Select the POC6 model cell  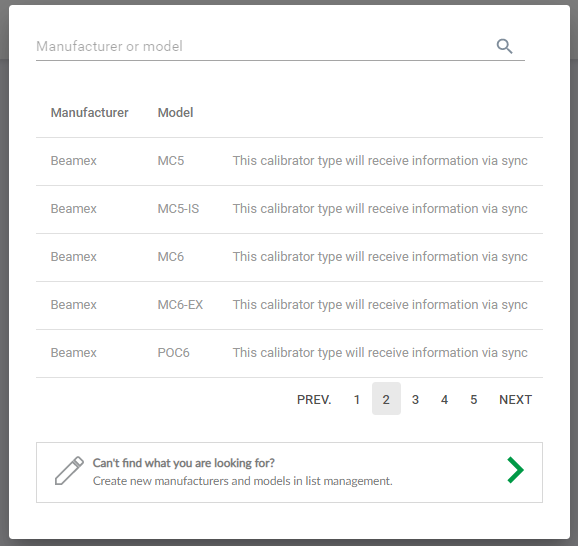click(174, 352)
